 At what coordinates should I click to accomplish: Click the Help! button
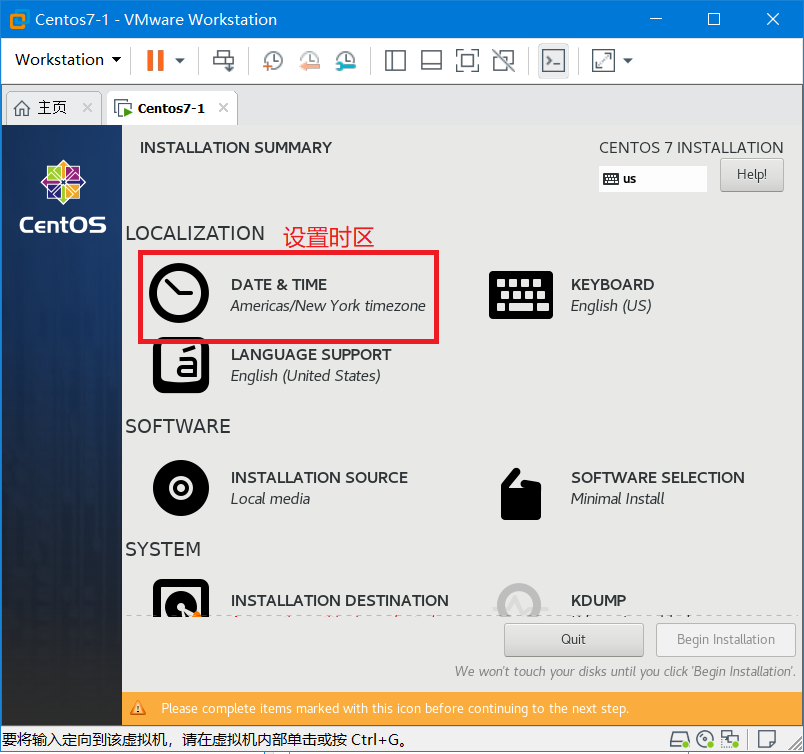pos(751,174)
